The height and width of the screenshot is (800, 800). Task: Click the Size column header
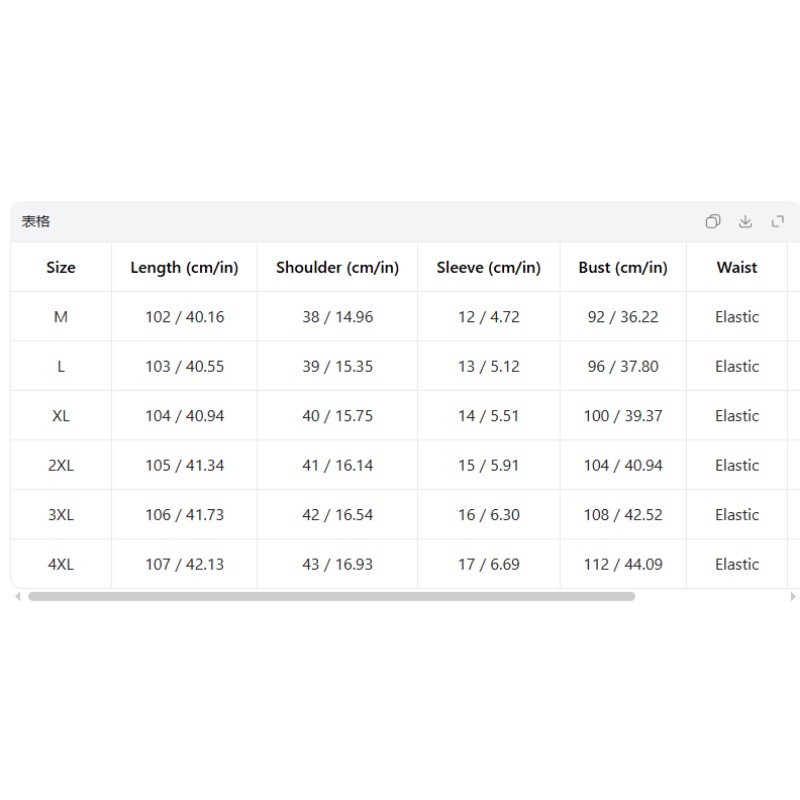coord(61,267)
